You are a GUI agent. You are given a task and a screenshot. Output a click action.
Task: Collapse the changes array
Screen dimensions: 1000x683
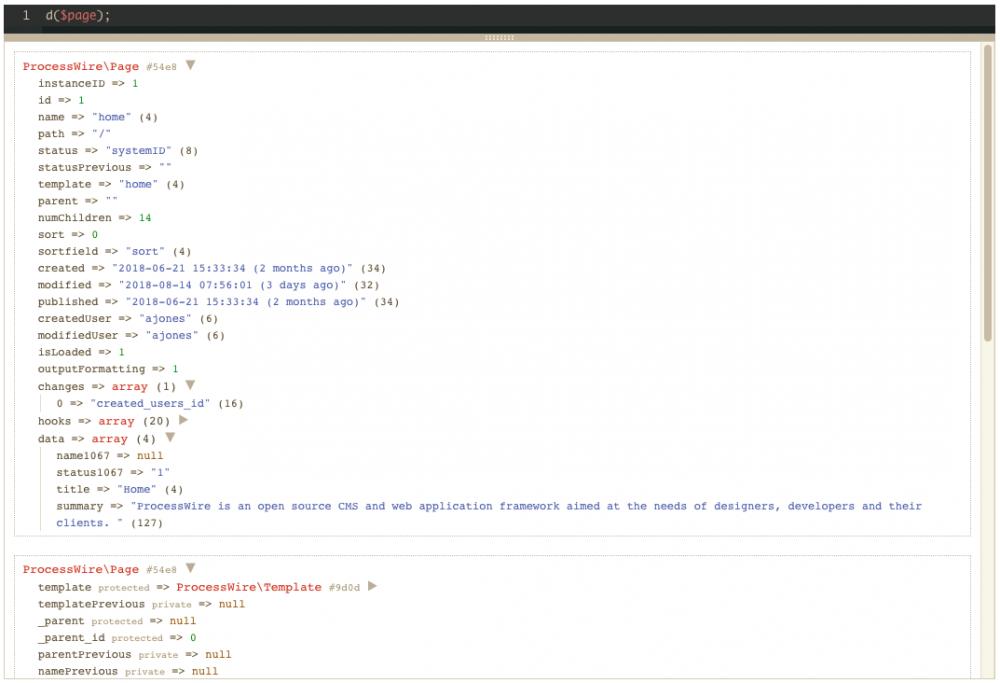(x=190, y=384)
